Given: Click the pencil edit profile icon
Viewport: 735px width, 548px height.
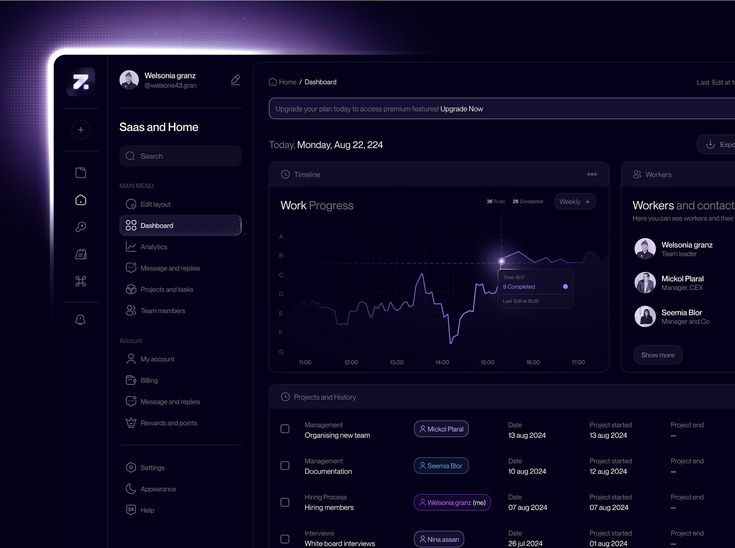Looking at the screenshot, I should click(235, 80).
